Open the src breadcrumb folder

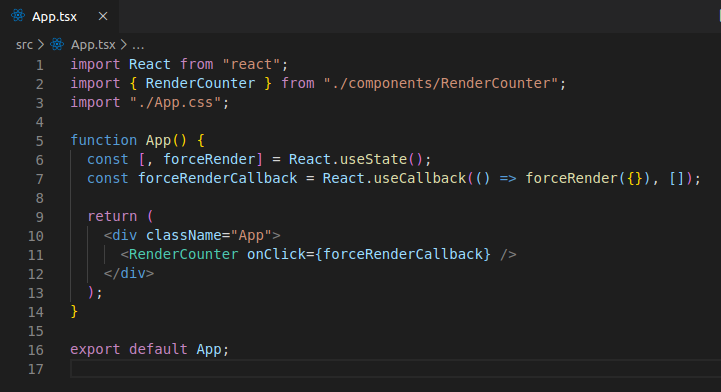tap(24, 45)
